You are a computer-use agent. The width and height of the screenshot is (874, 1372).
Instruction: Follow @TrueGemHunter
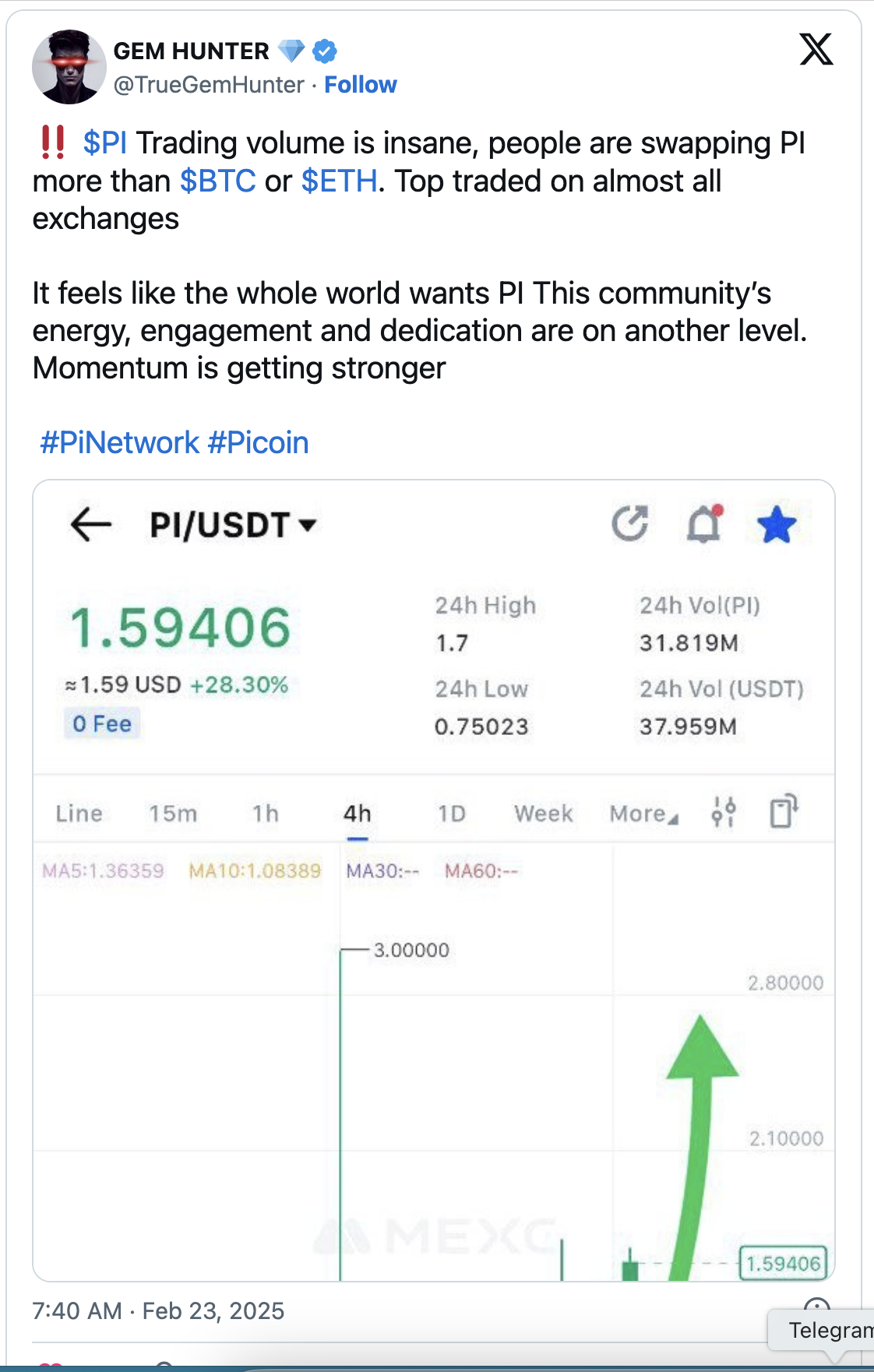[x=361, y=84]
